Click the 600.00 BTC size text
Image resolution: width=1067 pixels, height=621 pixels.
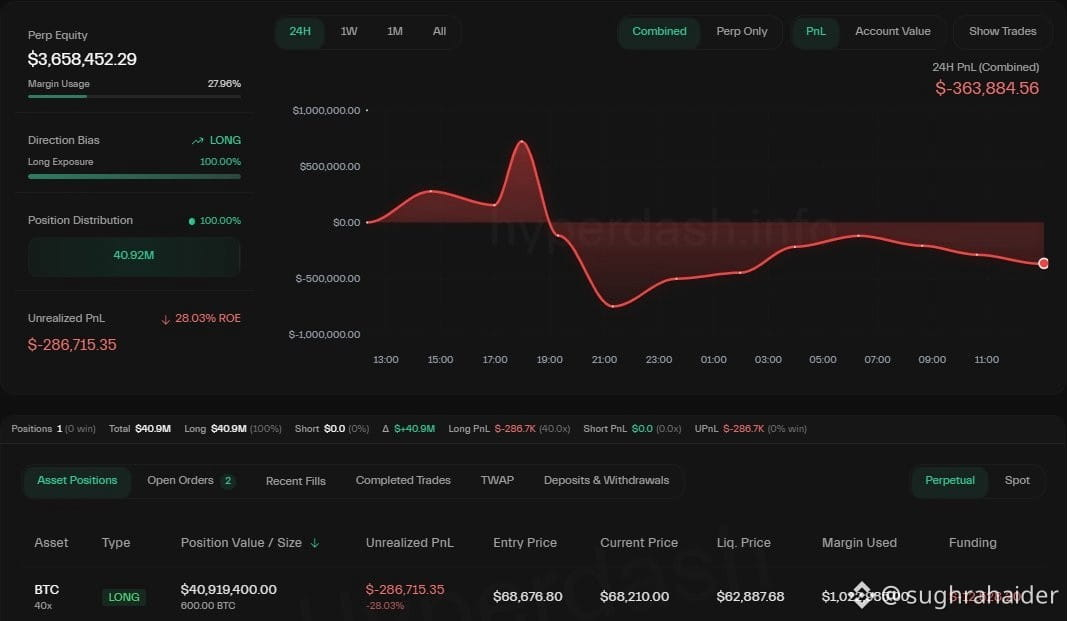coord(208,605)
